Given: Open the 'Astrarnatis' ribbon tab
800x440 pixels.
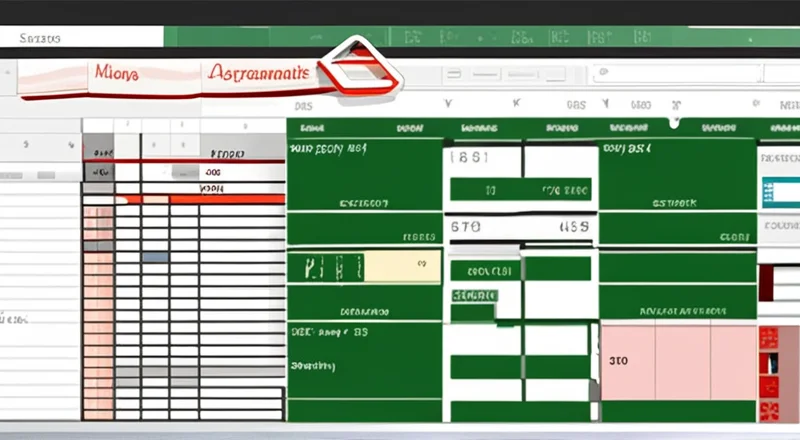Looking at the screenshot, I should [x=259, y=73].
